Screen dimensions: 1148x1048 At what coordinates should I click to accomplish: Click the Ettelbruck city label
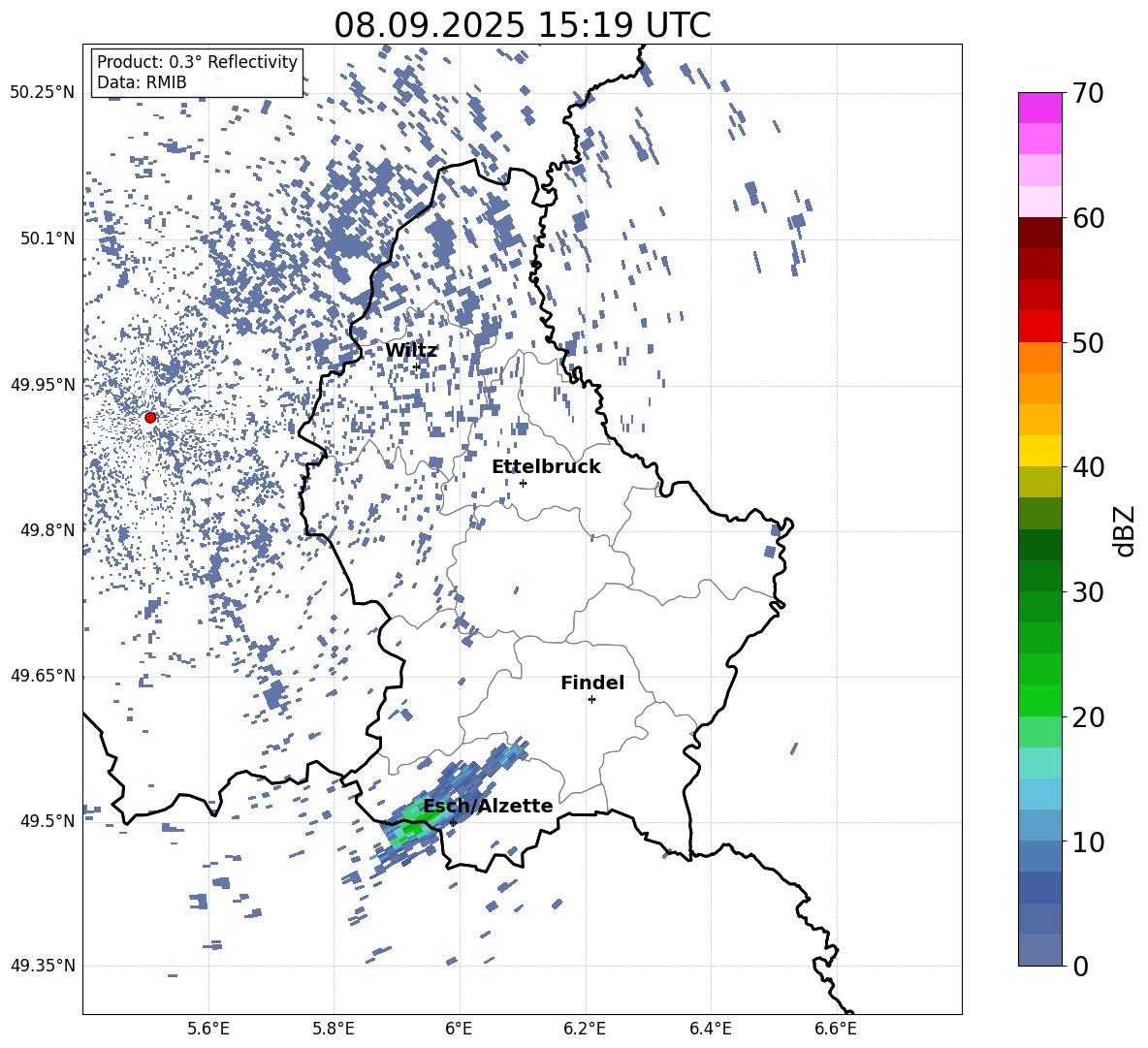(546, 467)
